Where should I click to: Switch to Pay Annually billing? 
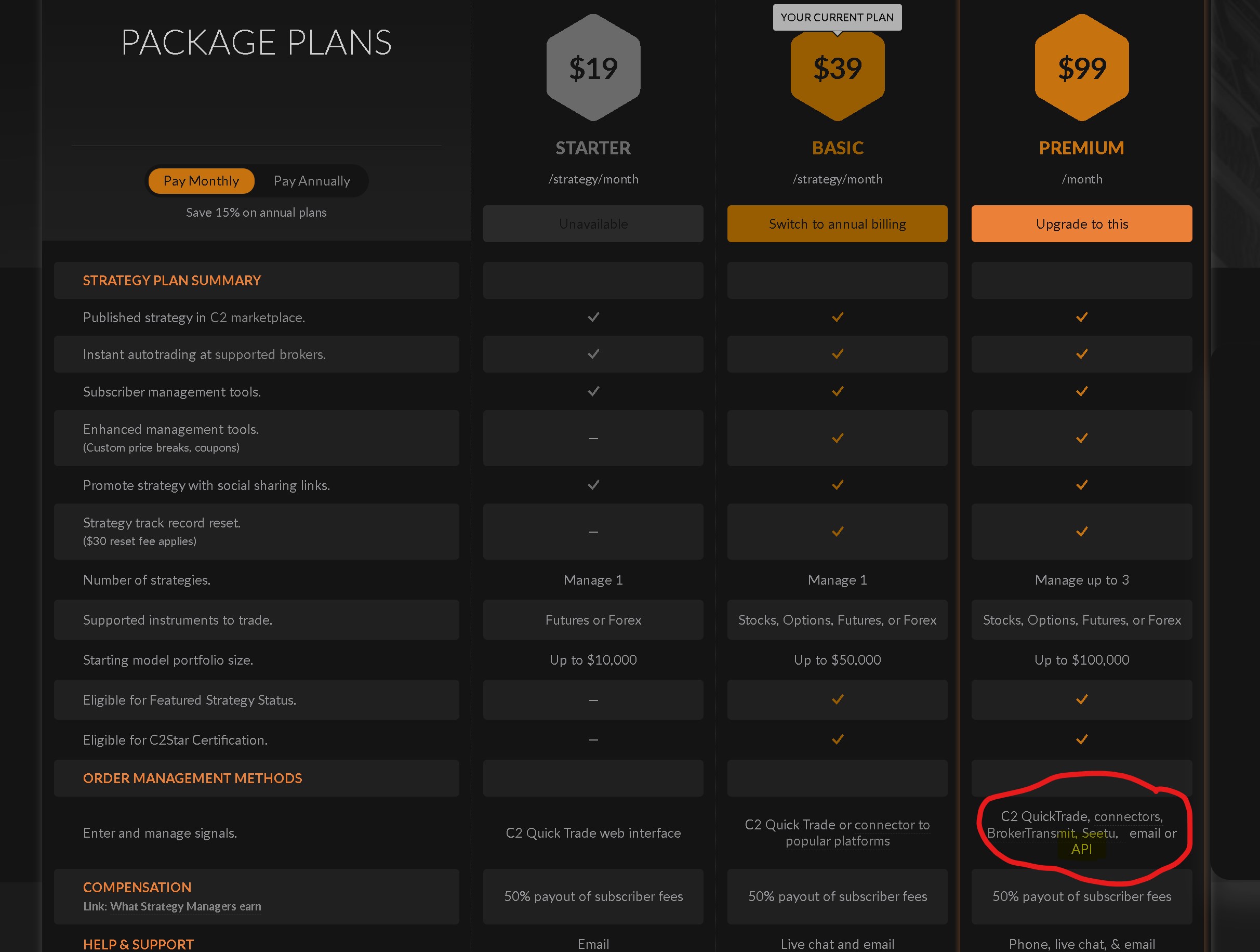(312, 181)
